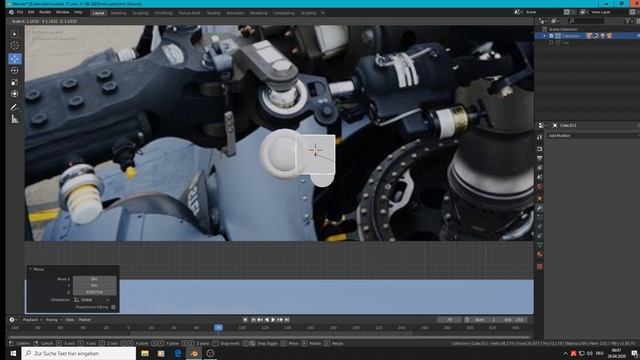The image size is (640, 360).
Task: Click the timeline End frame field
Action: pyautogui.click(x=513, y=320)
